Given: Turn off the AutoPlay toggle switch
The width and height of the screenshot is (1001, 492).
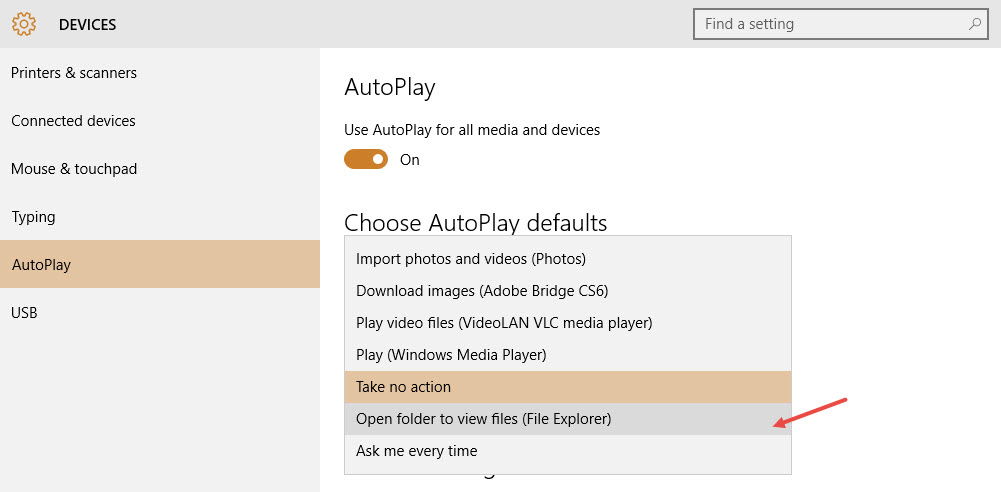Looking at the screenshot, I should coord(366,159).
